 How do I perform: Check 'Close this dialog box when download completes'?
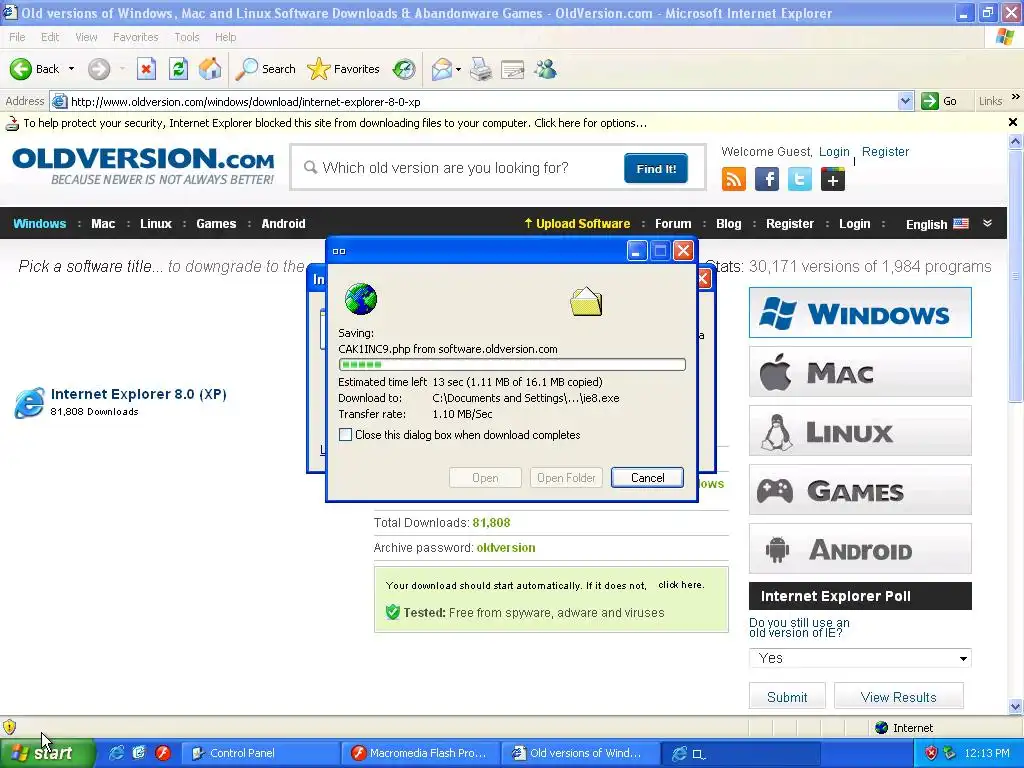[x=345, y=435]
